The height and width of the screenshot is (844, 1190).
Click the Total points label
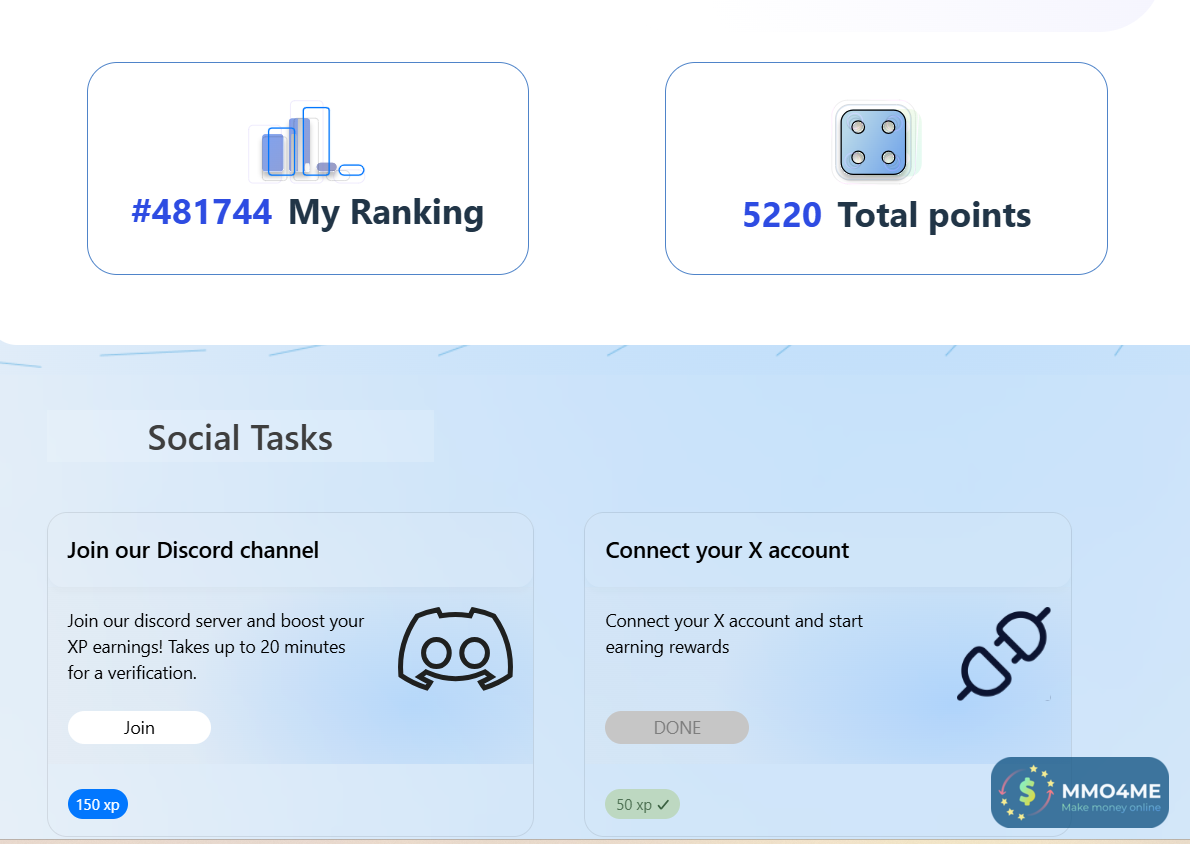934,215
